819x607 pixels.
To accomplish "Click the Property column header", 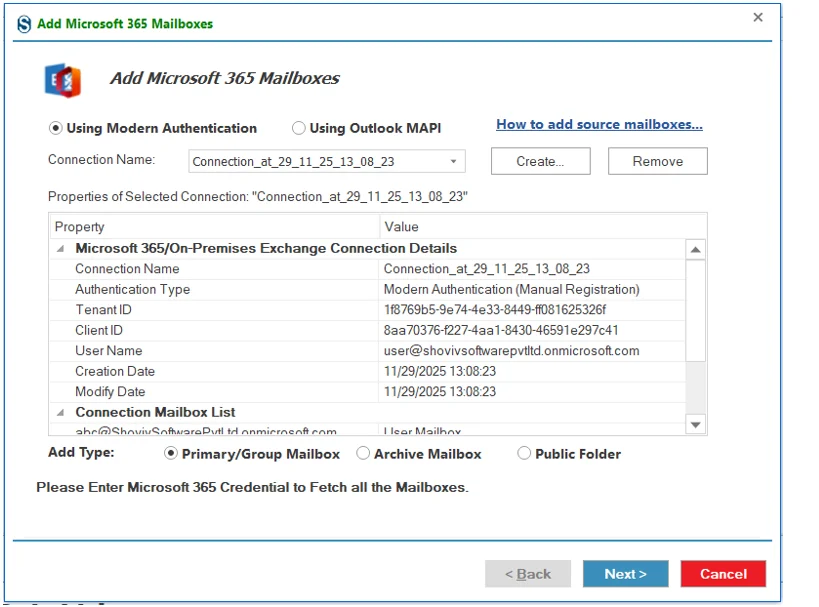I will 215,227.
